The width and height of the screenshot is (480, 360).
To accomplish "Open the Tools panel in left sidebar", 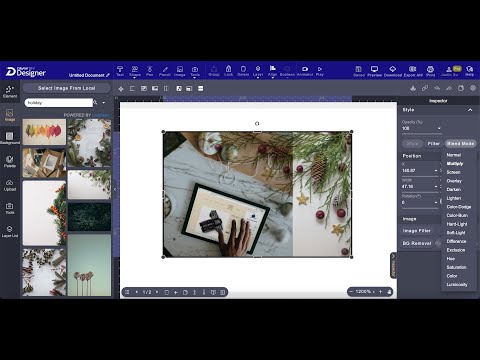I will tap(10, 208).
